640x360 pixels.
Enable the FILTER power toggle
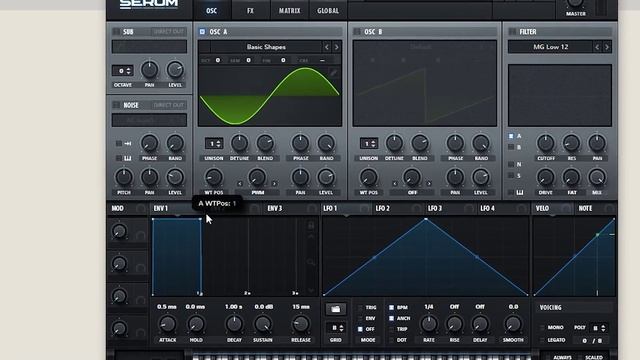tap(512, 31)
